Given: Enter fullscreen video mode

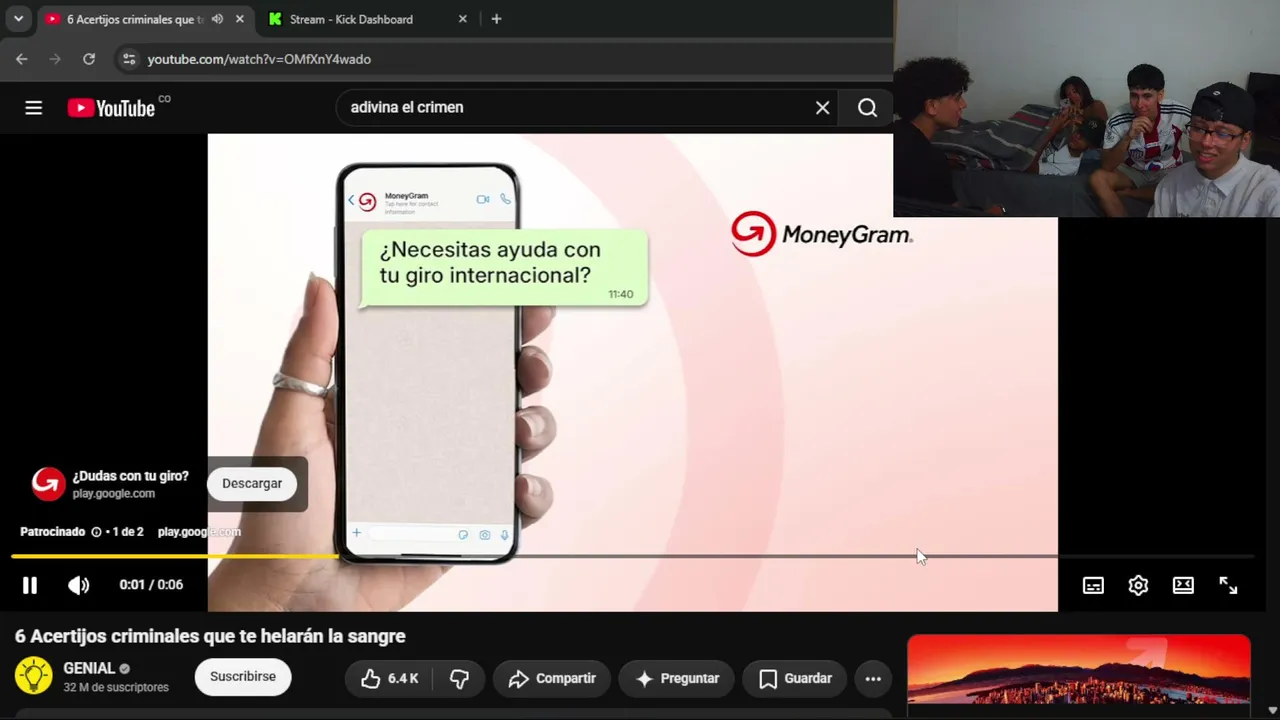Looking at the screenshot, I should [1228, 586].
